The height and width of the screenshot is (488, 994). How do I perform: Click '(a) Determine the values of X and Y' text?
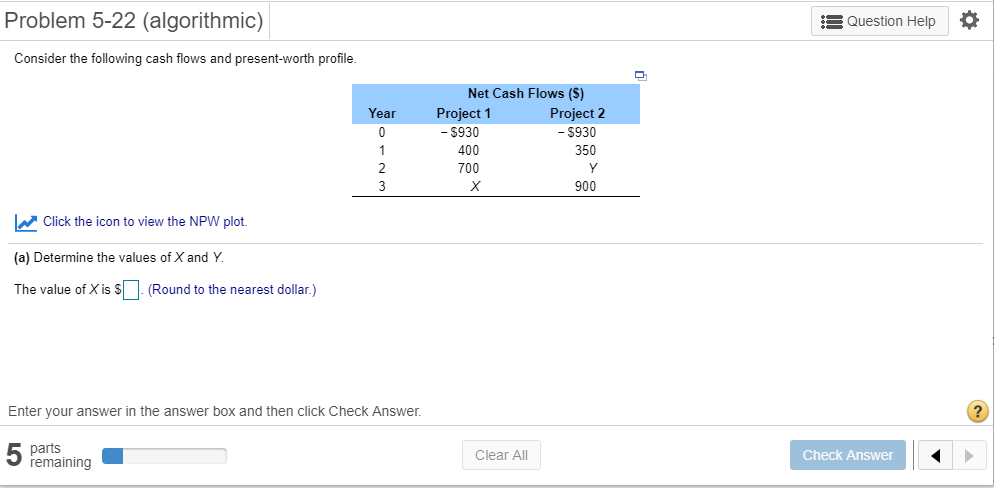click(119, 258)
